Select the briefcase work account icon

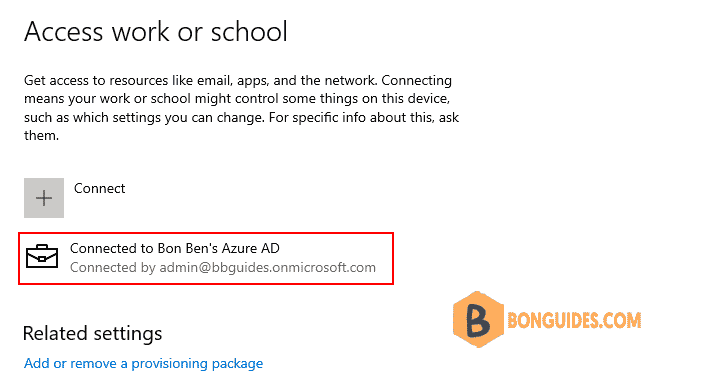pos(42,256)
